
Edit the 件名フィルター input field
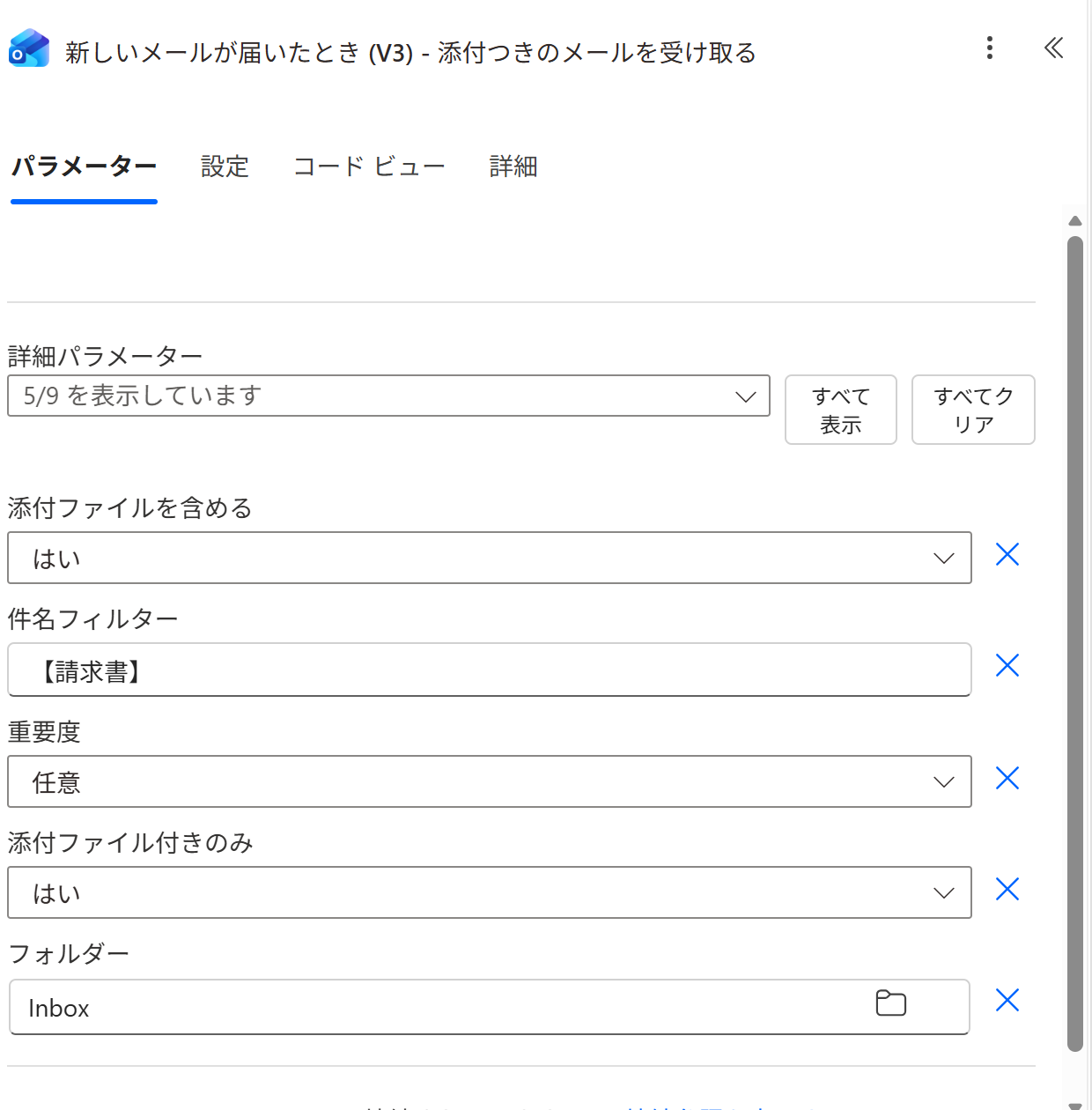[490, 670]
